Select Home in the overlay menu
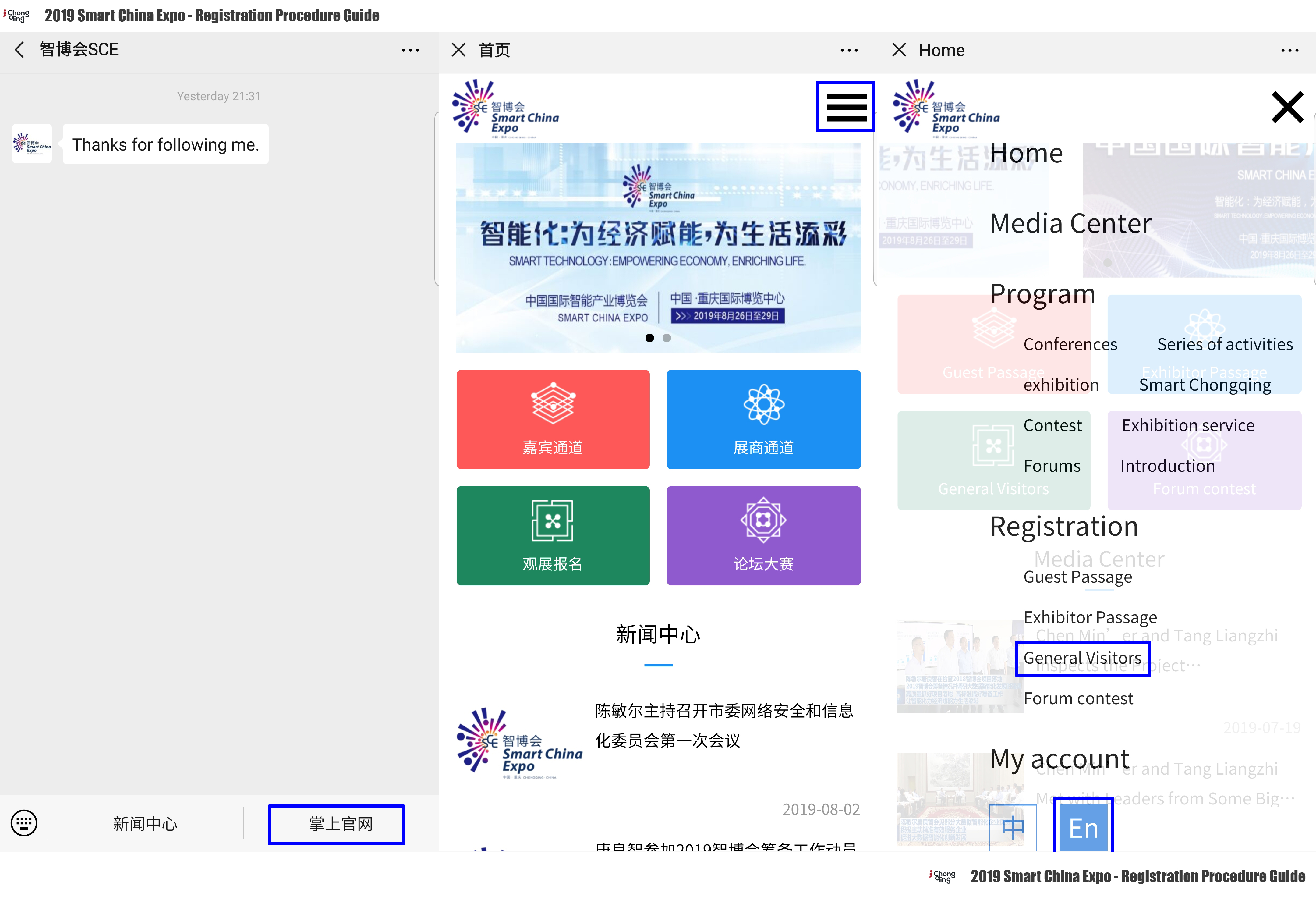The image size is (1316, 902). (1026, 153)
